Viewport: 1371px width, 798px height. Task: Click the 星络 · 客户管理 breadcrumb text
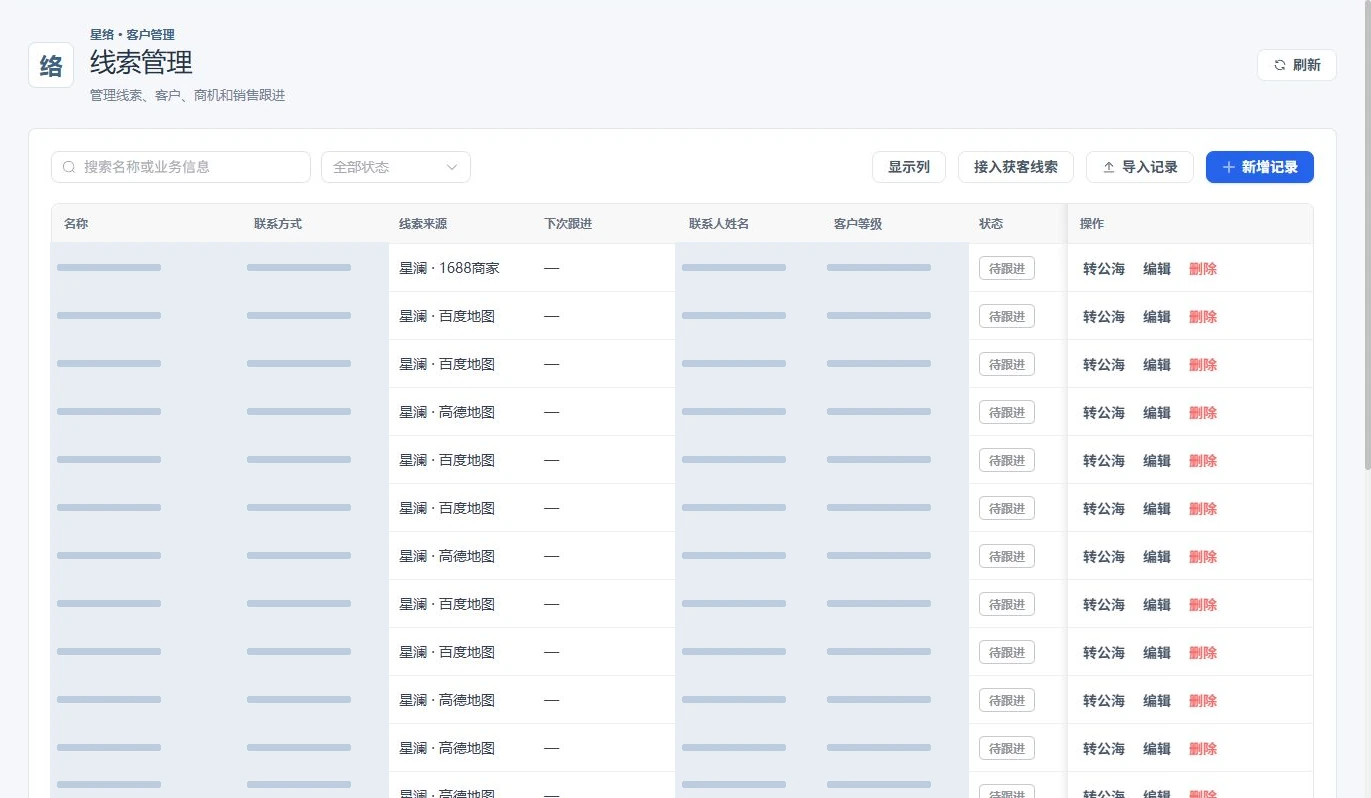click(x=132, y=35)
